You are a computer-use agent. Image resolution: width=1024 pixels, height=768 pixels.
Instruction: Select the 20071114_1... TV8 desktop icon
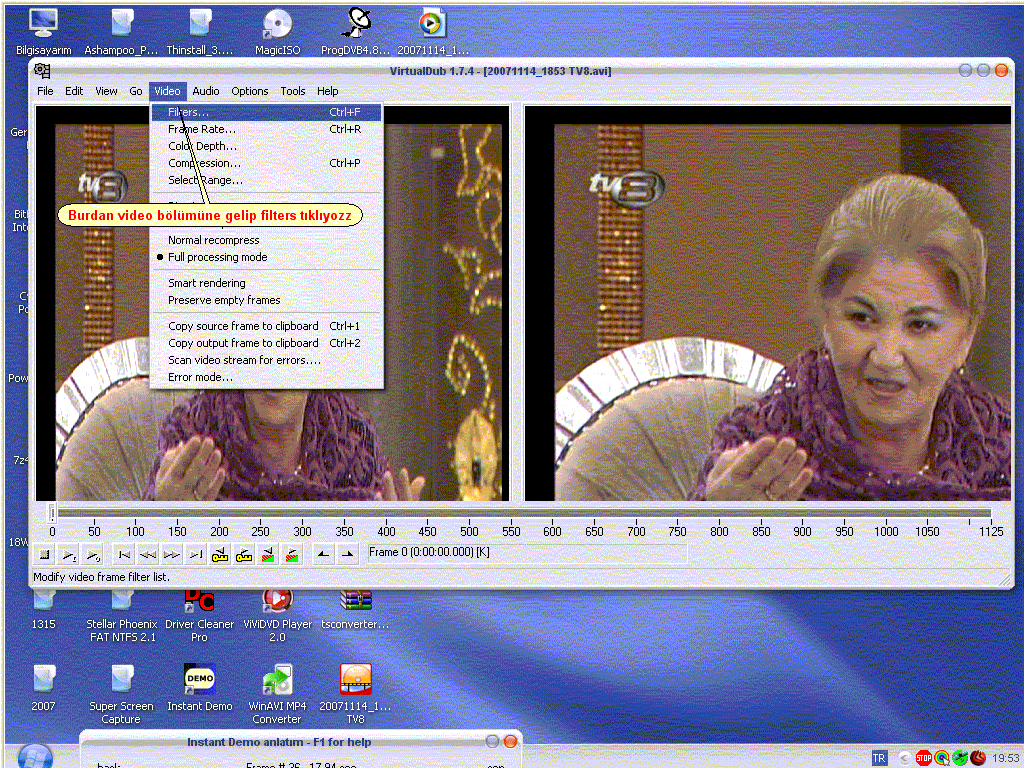point(355,695)
